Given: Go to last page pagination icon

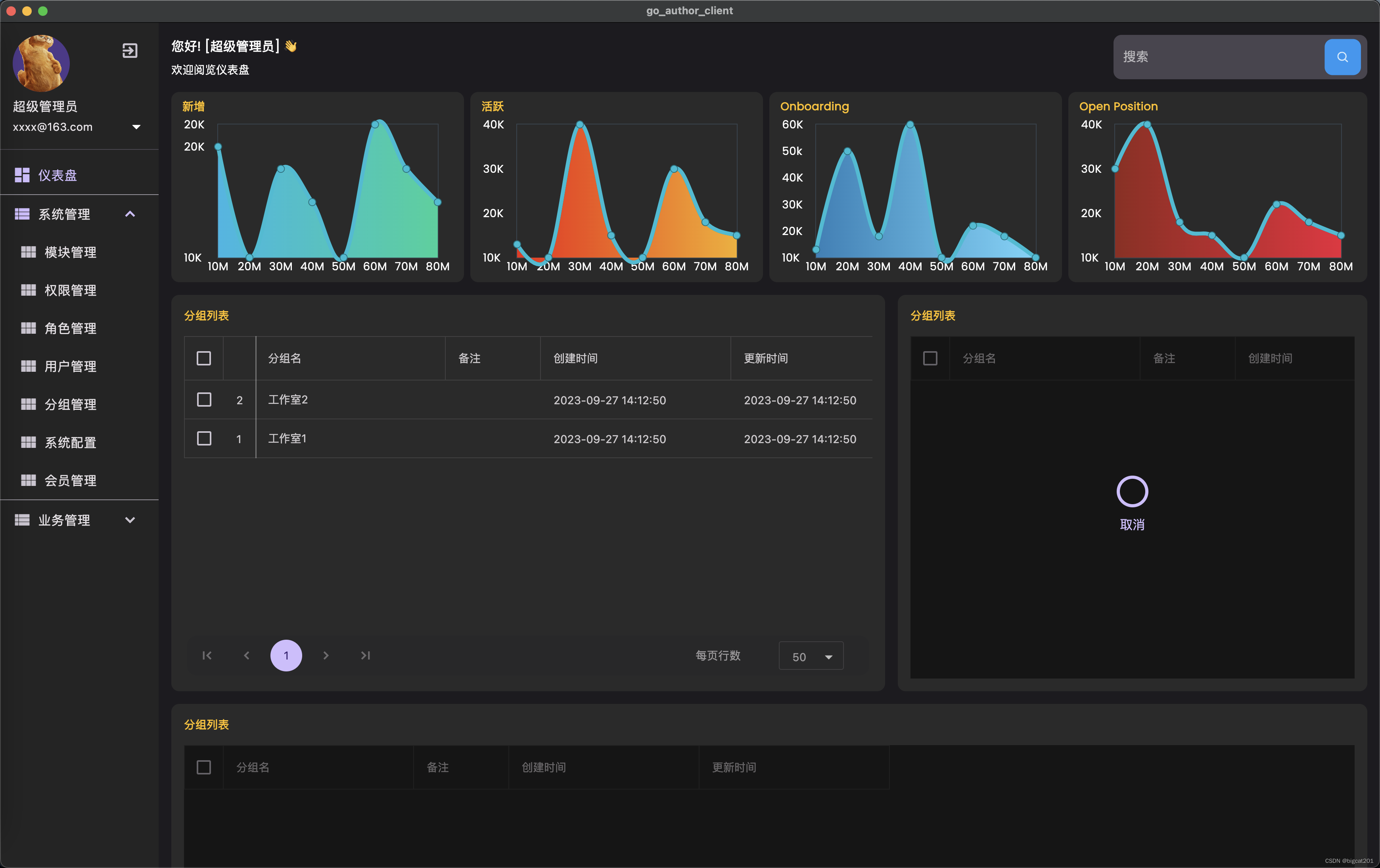Looking at the screenshot, I should (365, 655).
